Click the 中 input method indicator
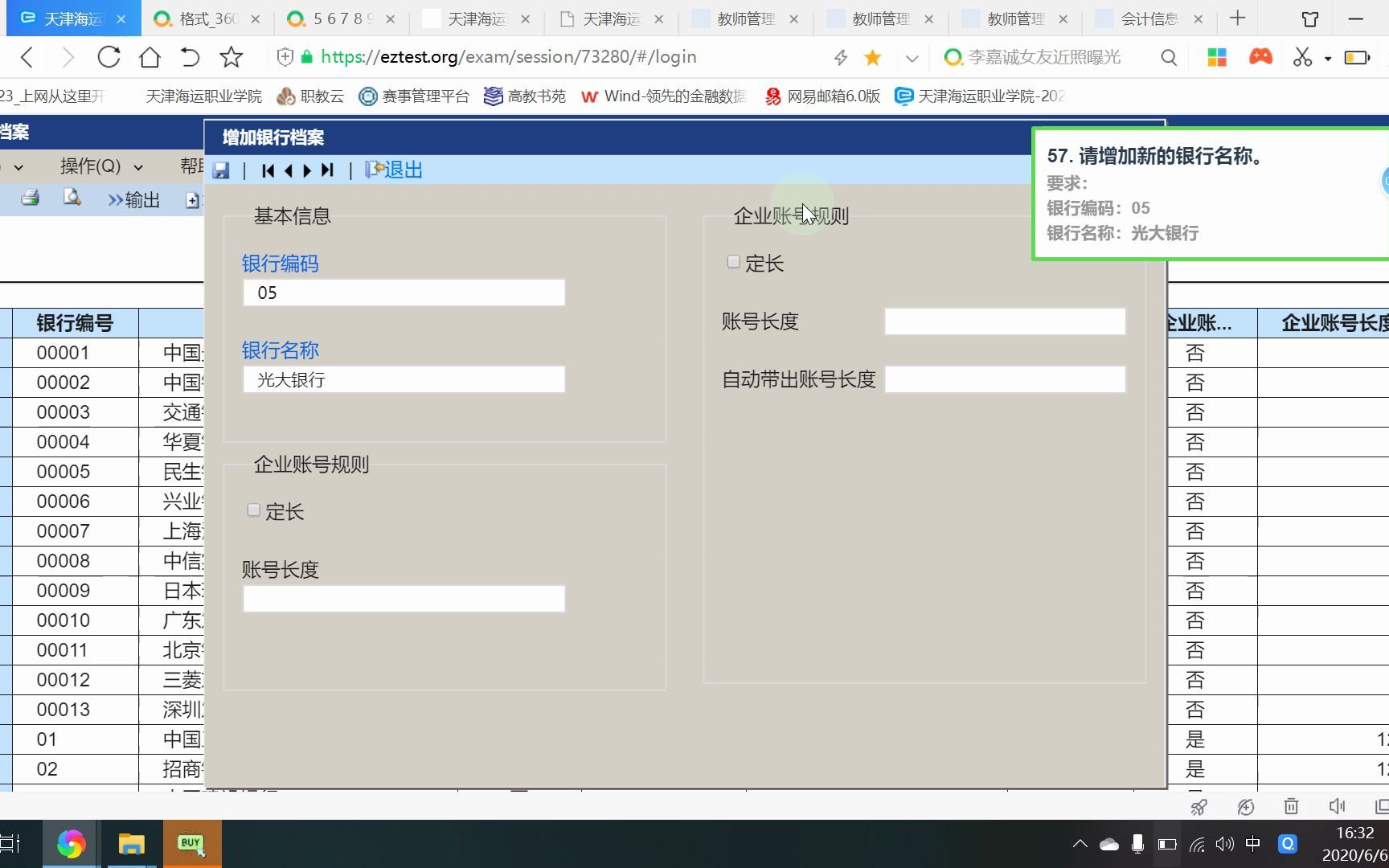Image resolution: width=1389 pixels, height=868 pixels. 1253,844
